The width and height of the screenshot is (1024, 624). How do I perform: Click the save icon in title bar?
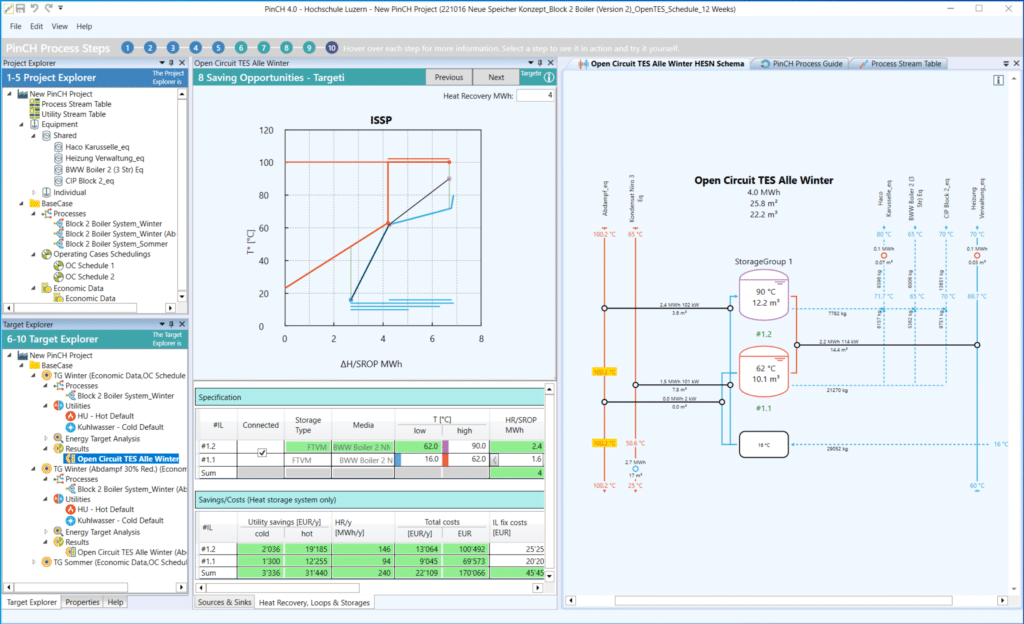pos(20,8)
